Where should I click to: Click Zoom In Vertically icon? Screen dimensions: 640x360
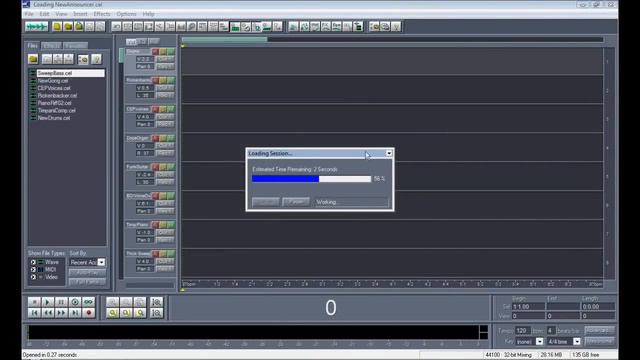point(156,302)
